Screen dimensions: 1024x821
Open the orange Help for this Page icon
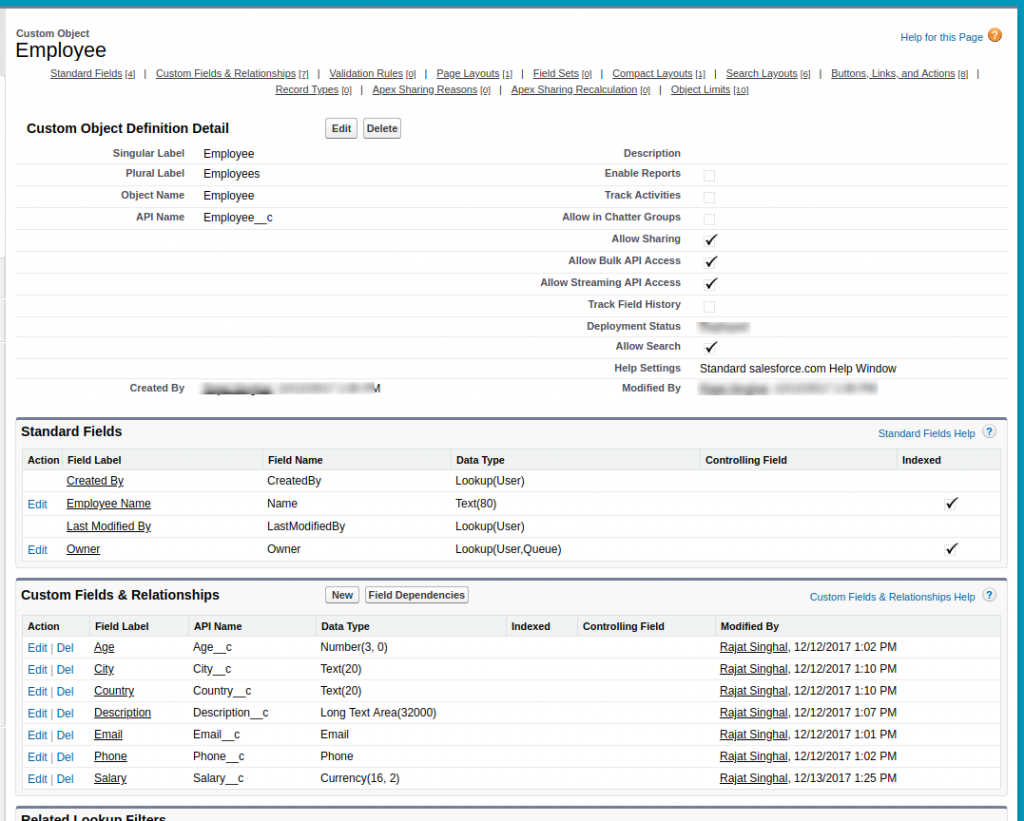(x=995, y=35)
